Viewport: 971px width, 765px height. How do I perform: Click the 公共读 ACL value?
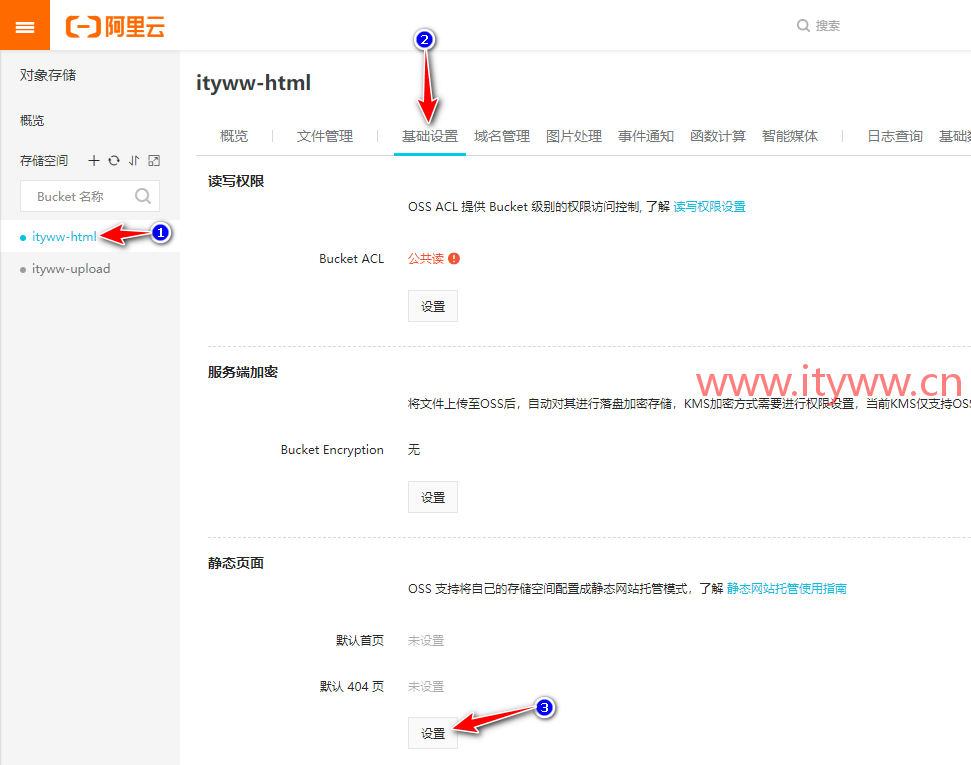[x=426, y=258]
